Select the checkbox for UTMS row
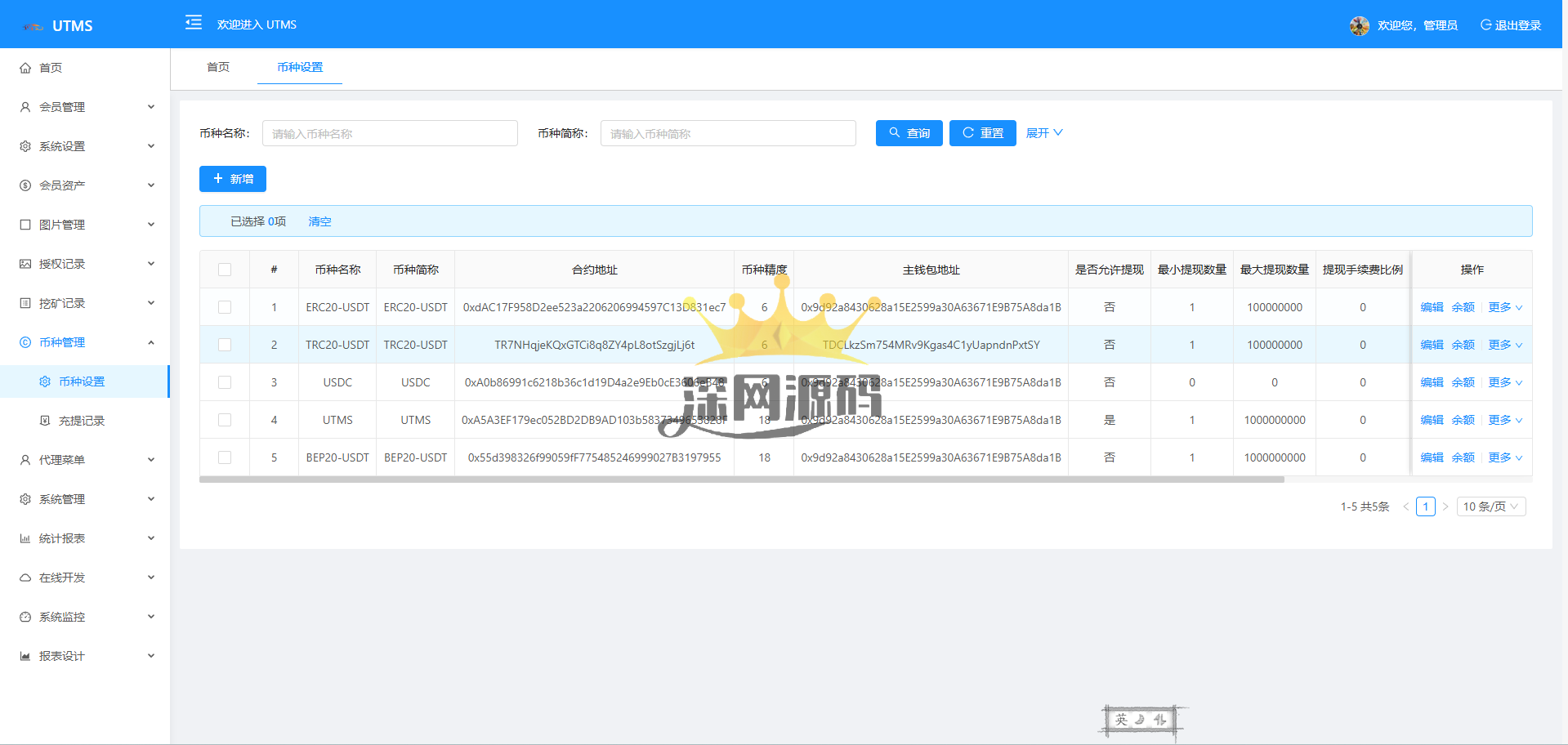1568x745 pixels. pos(225,420)
